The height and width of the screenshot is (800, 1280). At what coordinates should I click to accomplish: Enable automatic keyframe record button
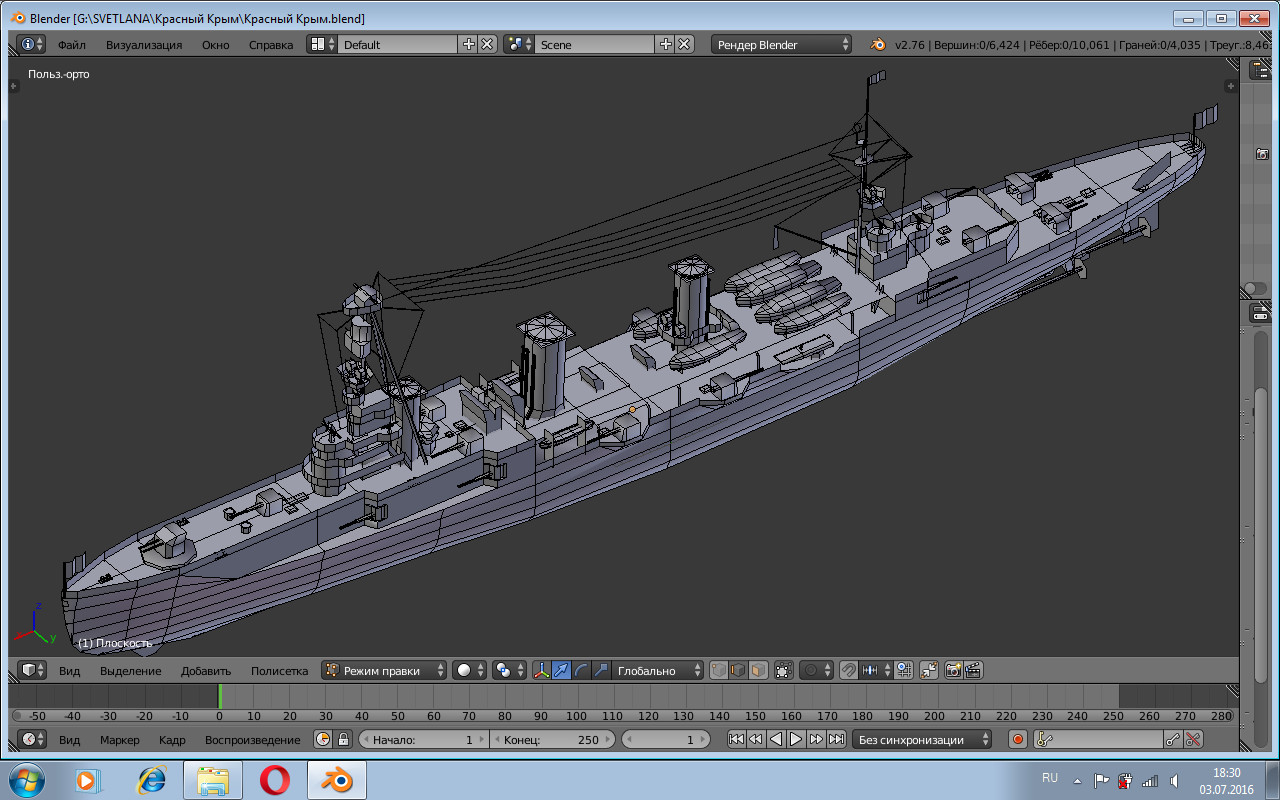pos(1018,739)
